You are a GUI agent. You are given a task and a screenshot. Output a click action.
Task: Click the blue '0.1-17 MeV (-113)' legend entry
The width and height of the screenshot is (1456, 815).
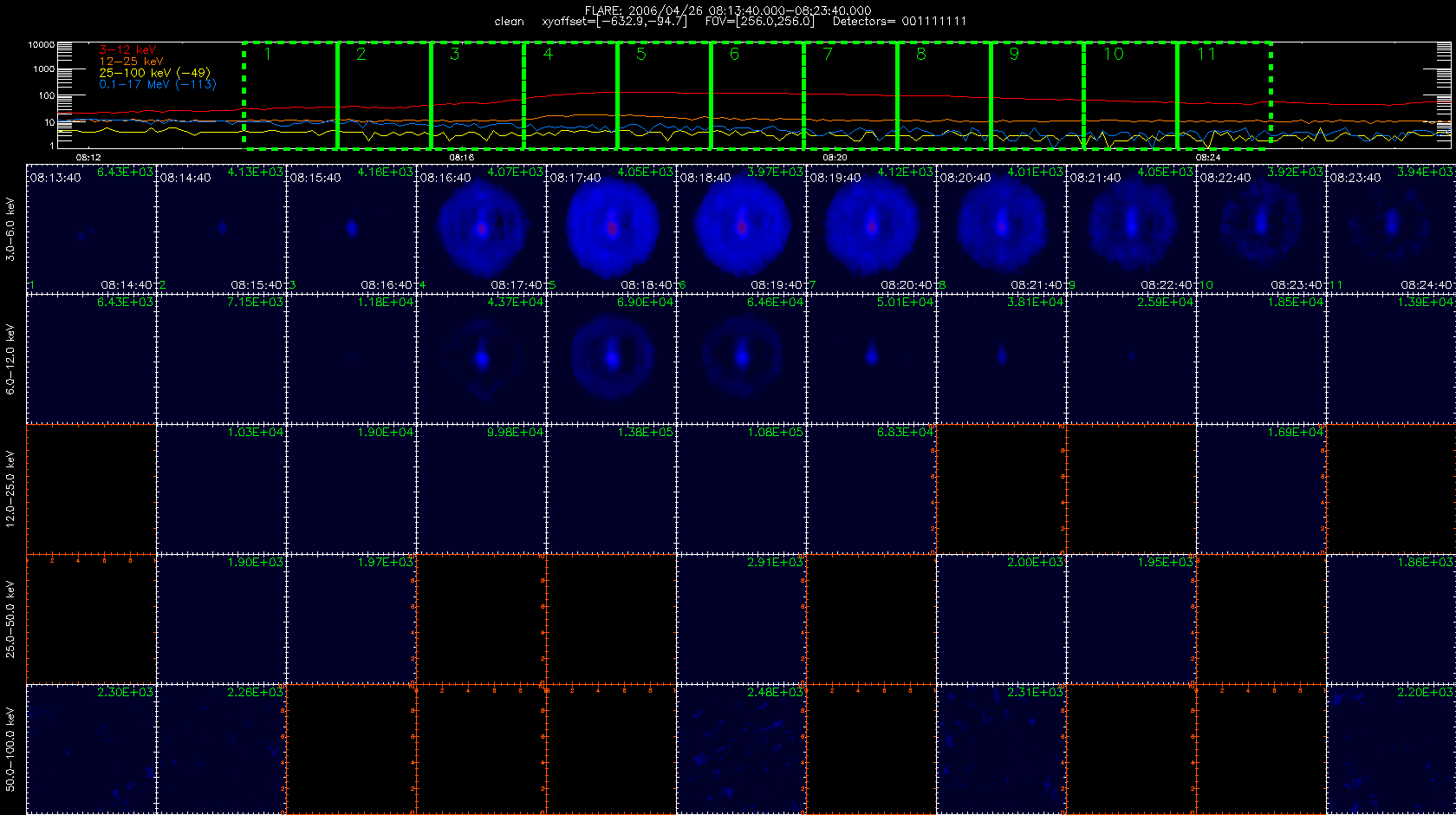[158, 84]
